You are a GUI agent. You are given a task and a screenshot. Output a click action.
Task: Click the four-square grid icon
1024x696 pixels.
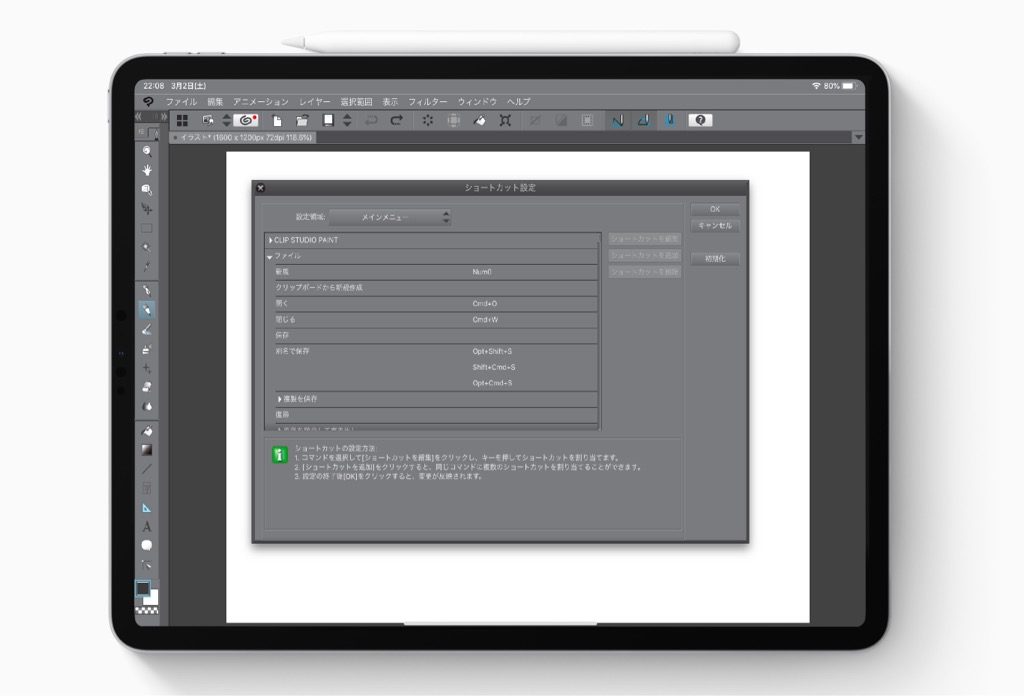coord(182,121)
